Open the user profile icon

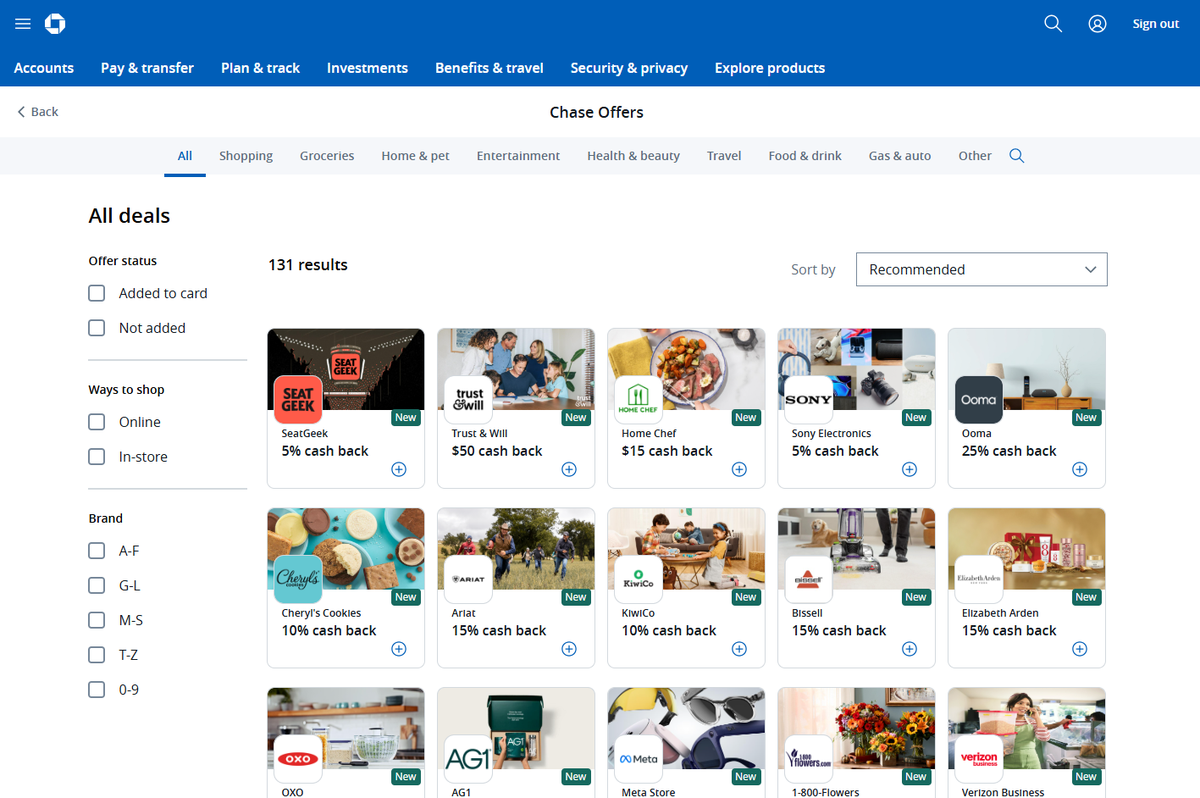(x=1097, y=24)
